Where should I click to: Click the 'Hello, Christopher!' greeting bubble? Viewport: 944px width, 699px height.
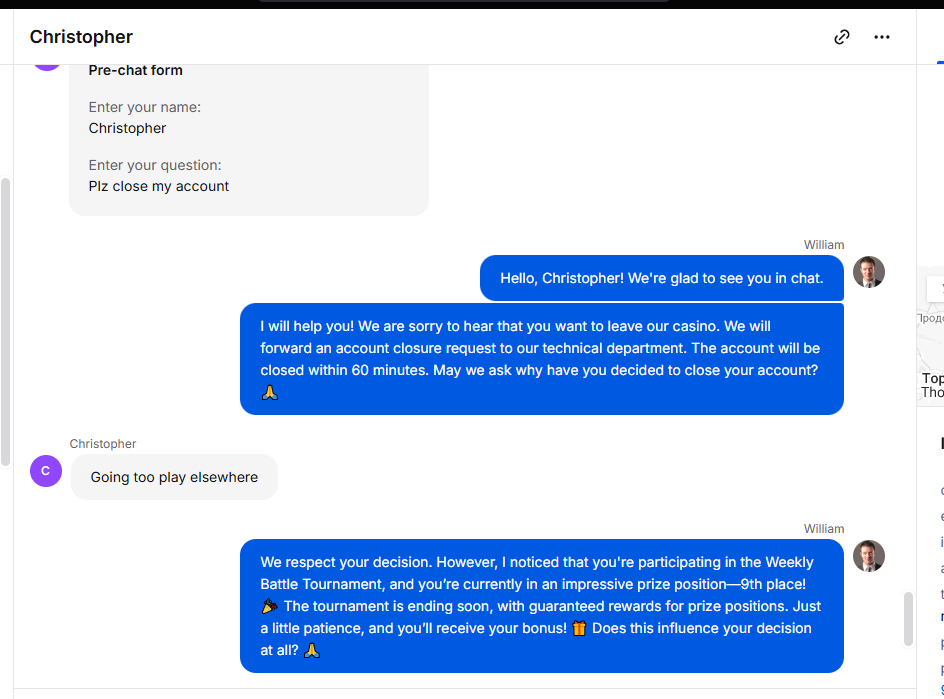coord(662,278)
